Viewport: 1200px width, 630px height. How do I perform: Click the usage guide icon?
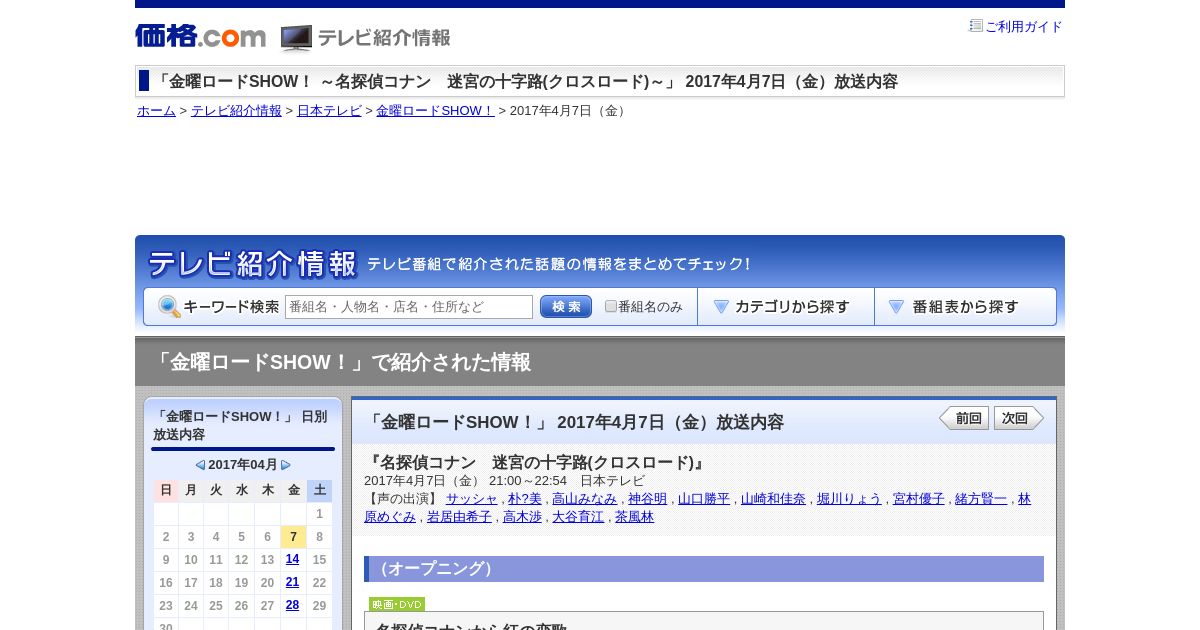[x=976, y=26]
